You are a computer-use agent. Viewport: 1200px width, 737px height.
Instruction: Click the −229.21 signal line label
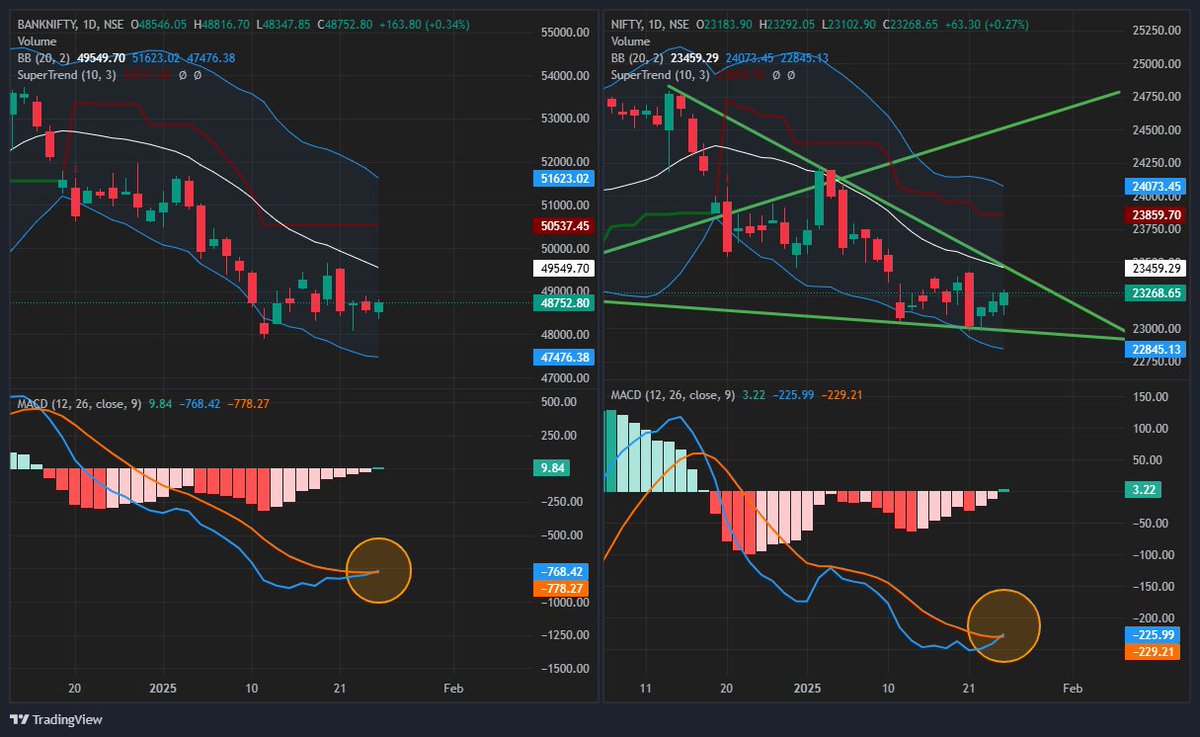[x=1154, y=652]
